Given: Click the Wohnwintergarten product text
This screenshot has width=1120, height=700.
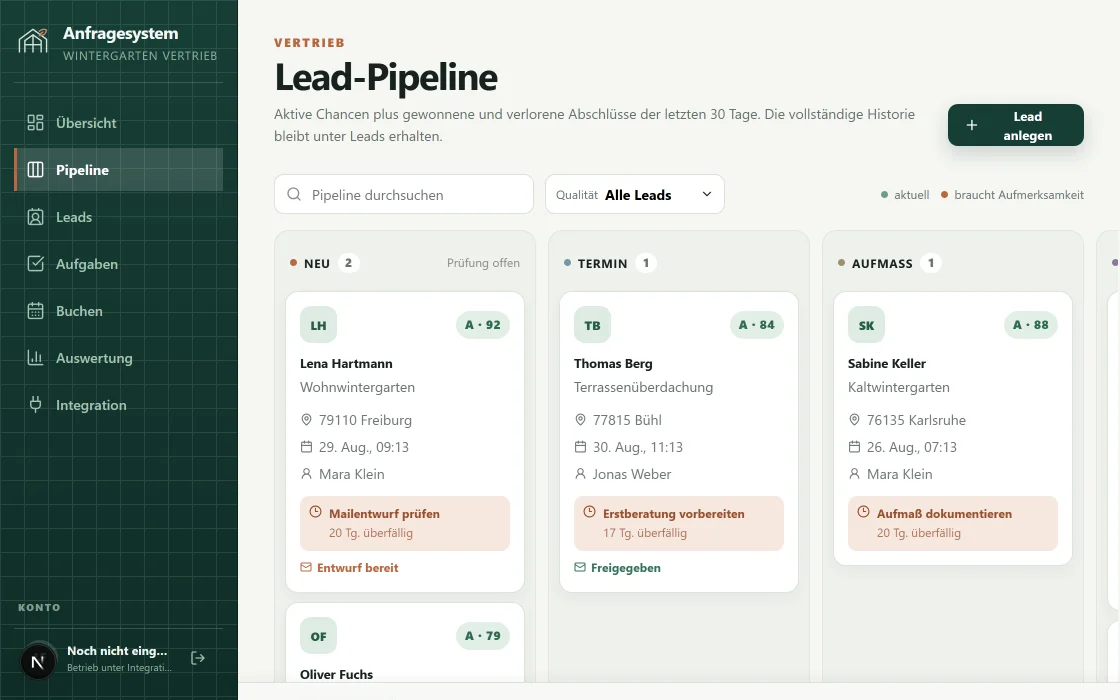Looking at the screenshot, I should (x=357, y=387).
